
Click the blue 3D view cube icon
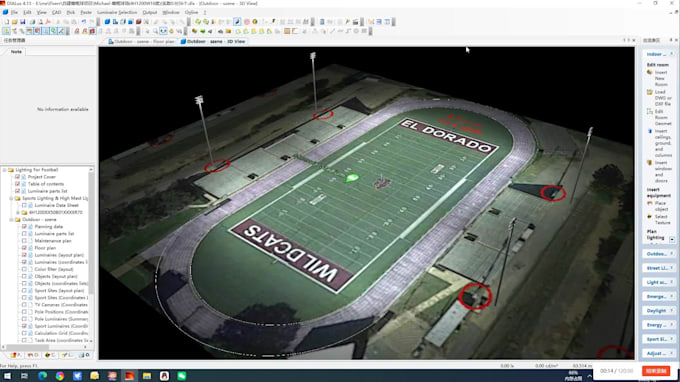point(107,22)
